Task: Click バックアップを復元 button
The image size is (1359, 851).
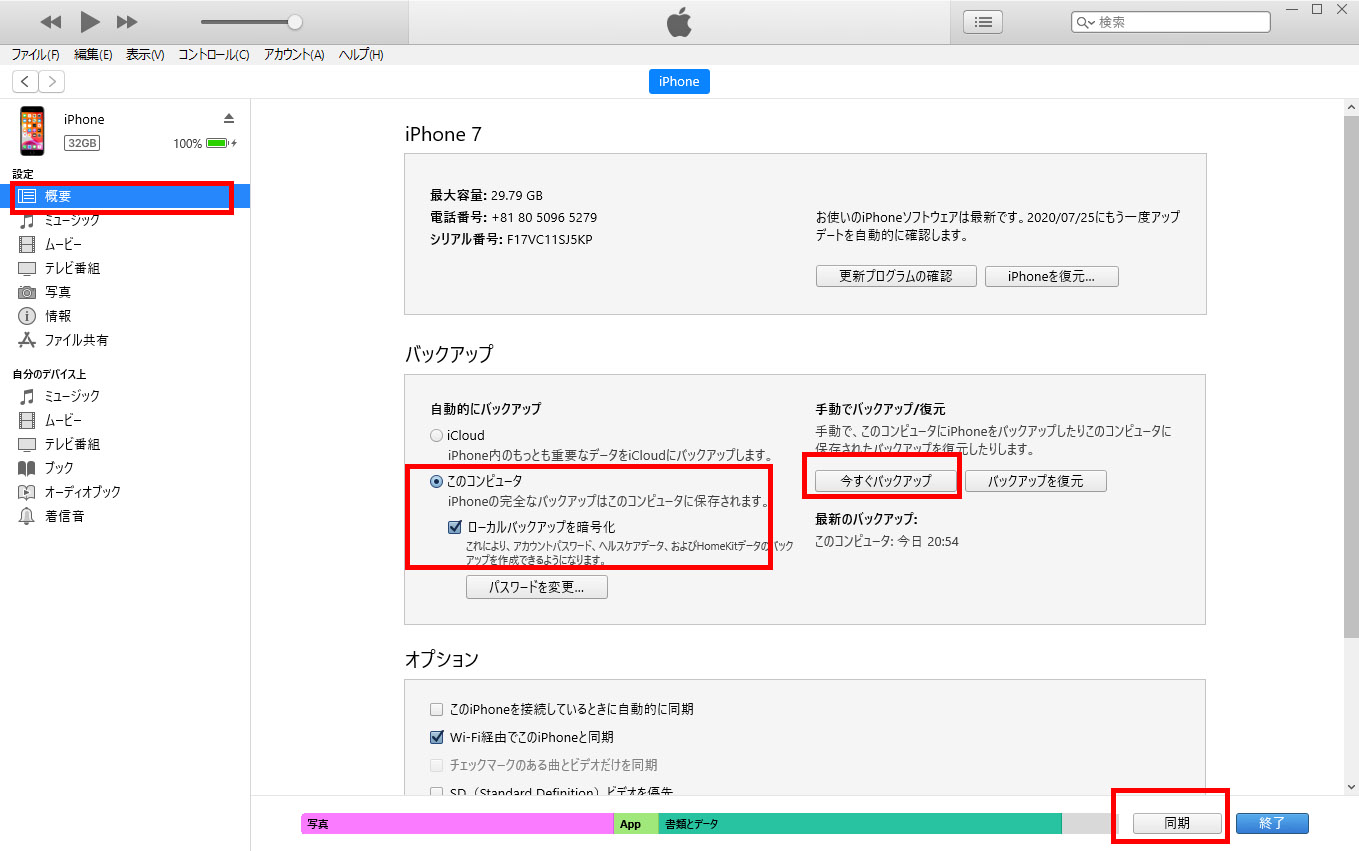Action: tap(1036, 481)
